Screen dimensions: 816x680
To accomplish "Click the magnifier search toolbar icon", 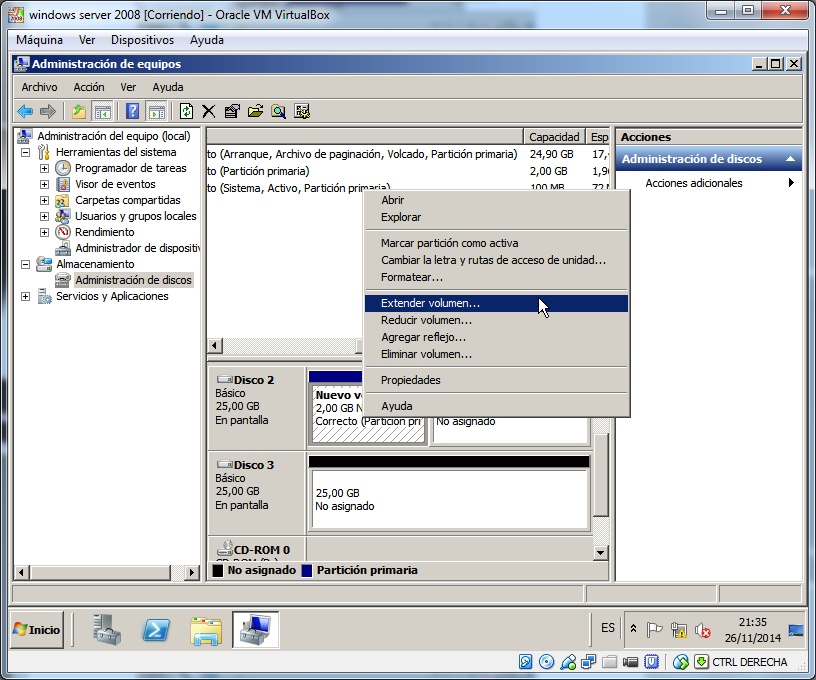I will tap(278, 111).
